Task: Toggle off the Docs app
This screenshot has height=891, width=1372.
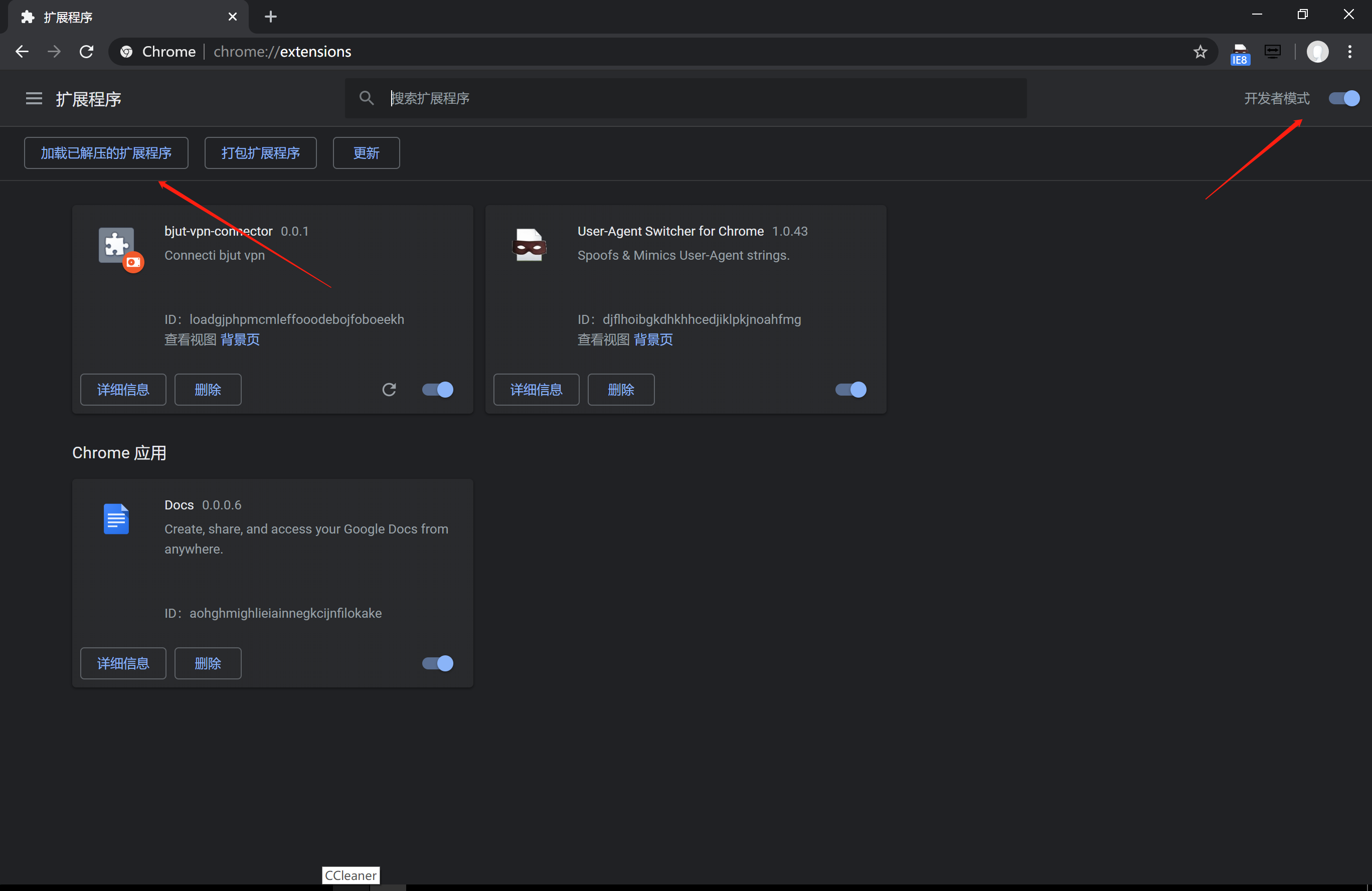Action: point(438,663)
